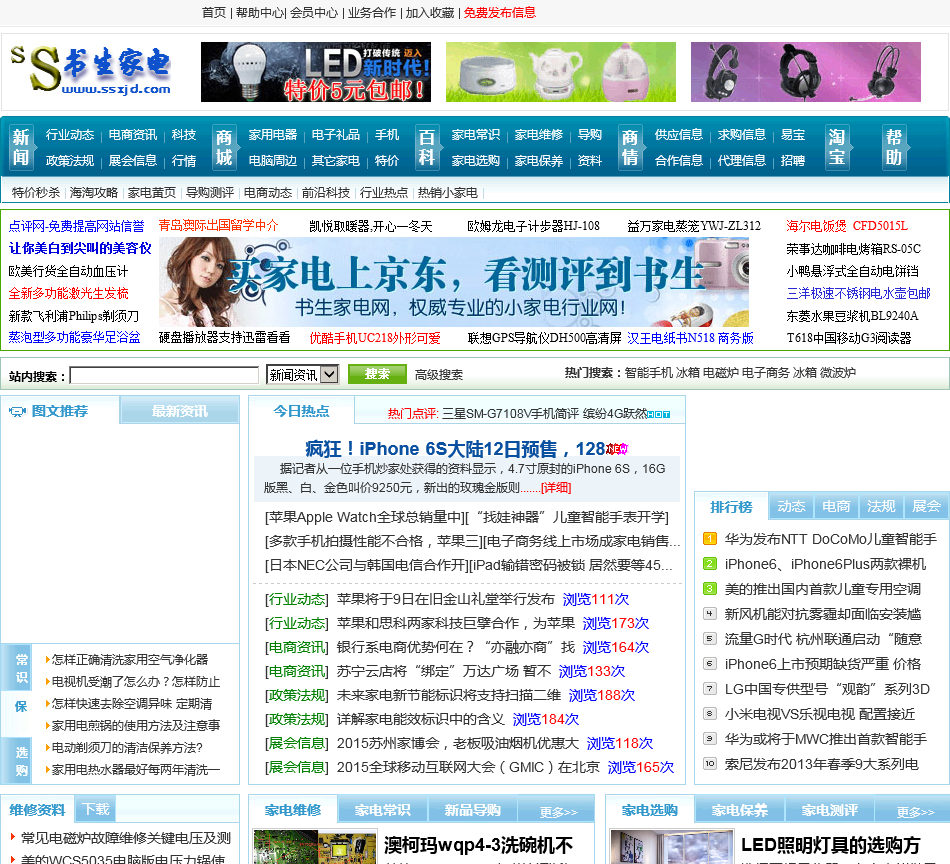This screenshot has width=950, height=864.
Task: Click 特价秒杀 in sub-navigation
Action: click(36, 193)
